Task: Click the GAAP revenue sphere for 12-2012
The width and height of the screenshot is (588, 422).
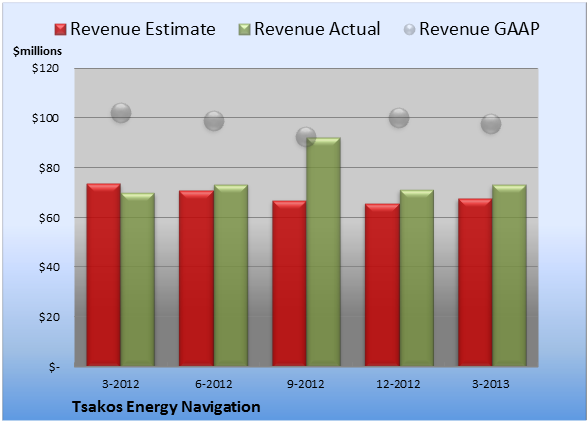Action: pos(399,118)
